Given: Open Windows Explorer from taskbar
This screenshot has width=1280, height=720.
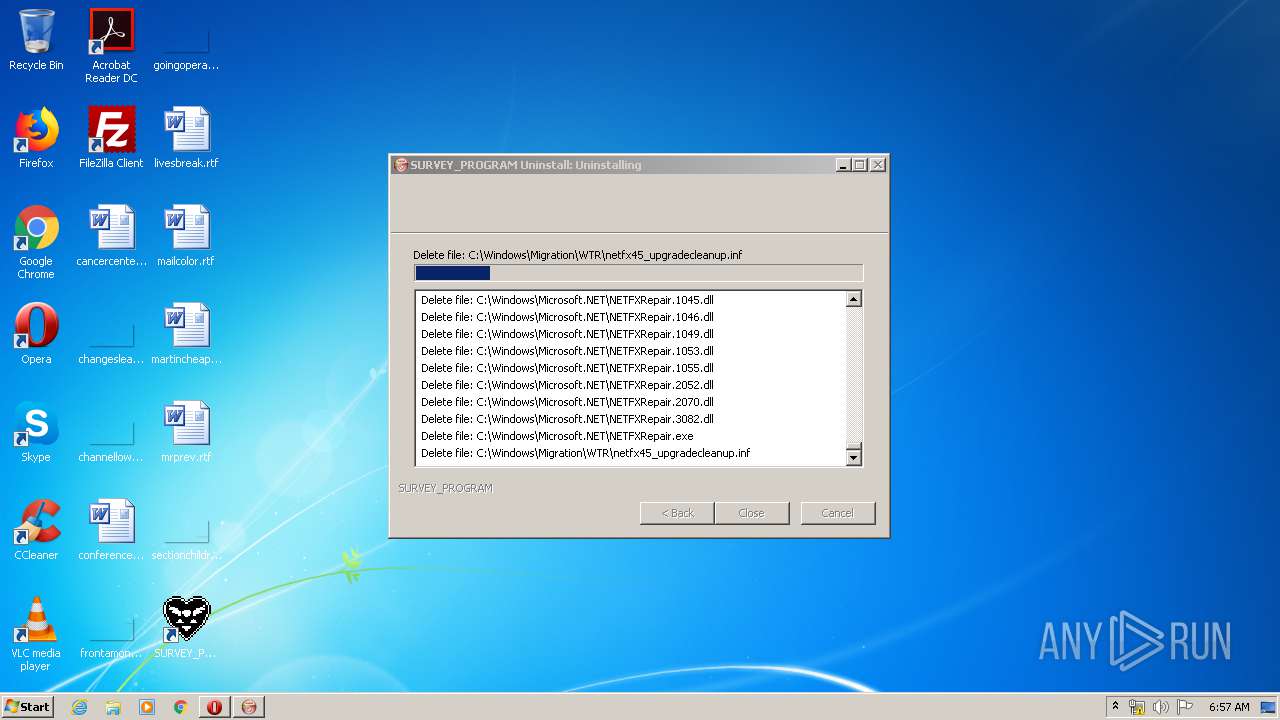Looking at the screenshot, I should (113, 707).
